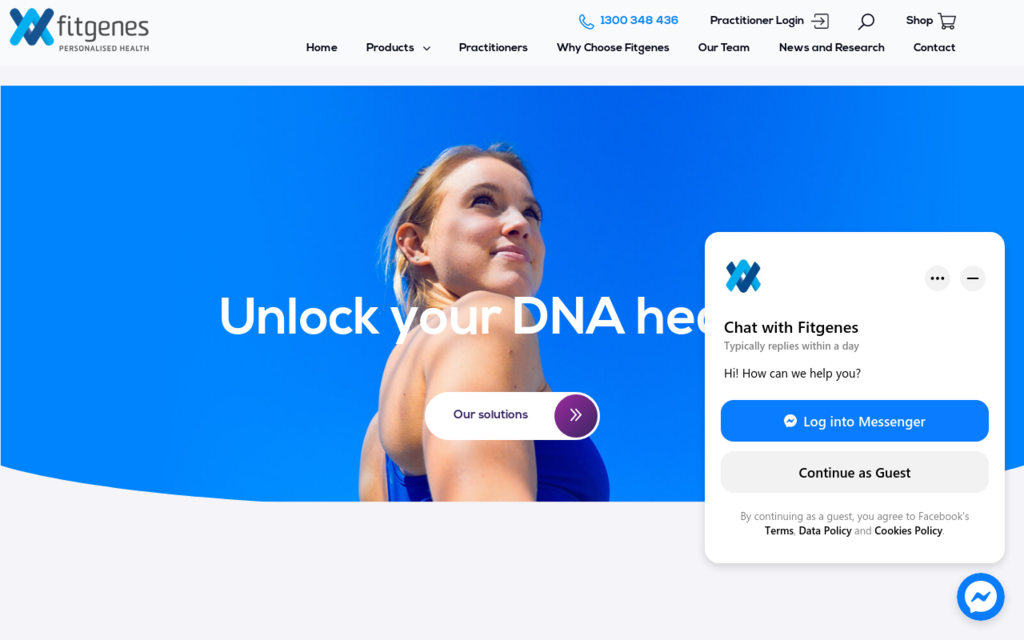Open the Data Policy link

[825, 531]
